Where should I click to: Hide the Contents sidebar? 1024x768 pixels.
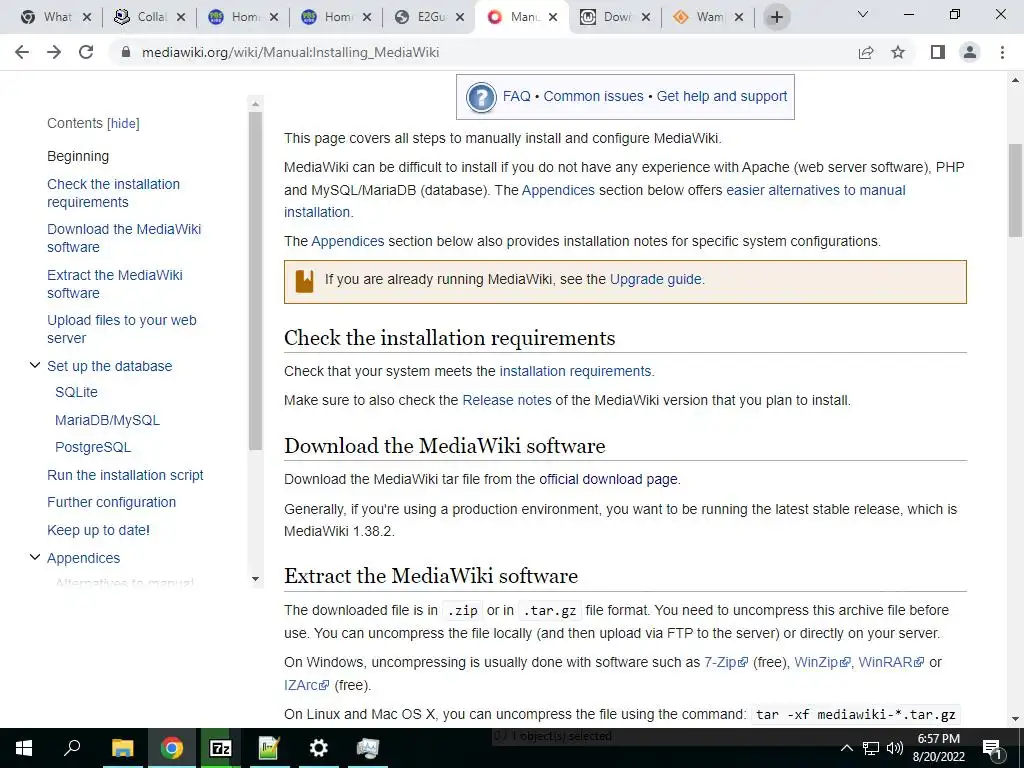coord(123,123)
